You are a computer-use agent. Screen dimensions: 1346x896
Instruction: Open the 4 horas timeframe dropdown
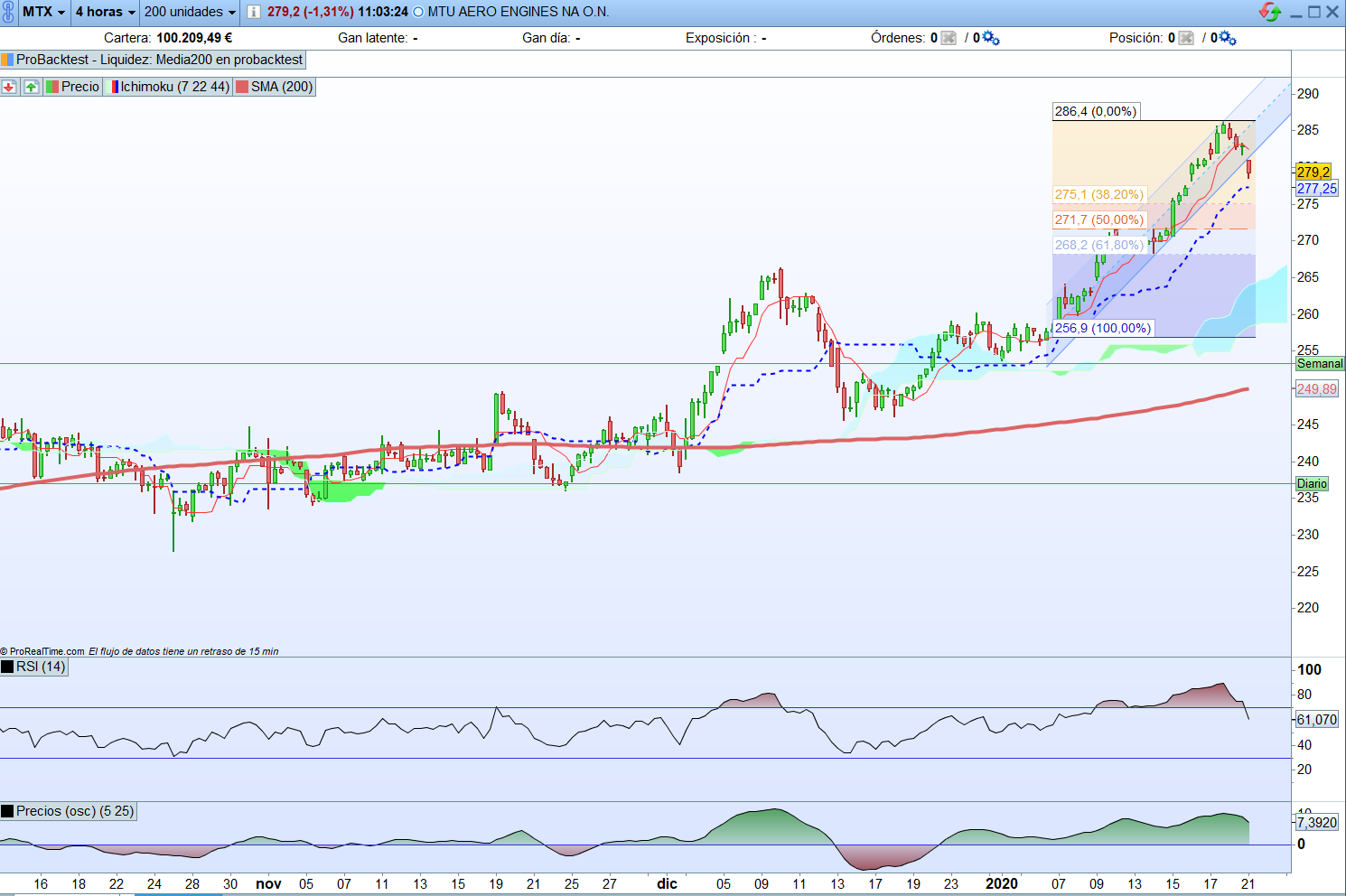click(105, 12)
